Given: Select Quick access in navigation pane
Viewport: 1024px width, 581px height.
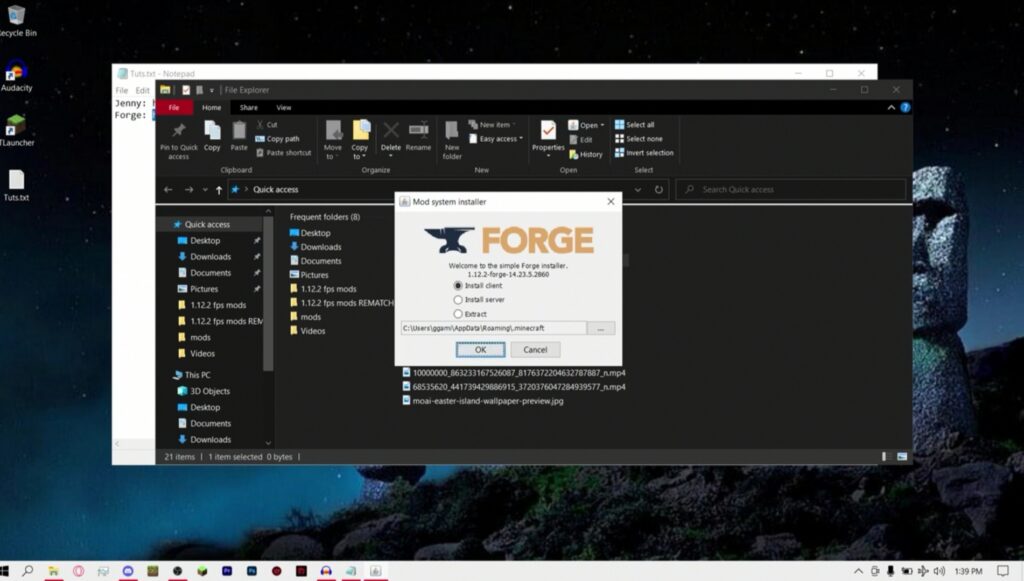Looking at the screenshot, I should coord(208,225).
